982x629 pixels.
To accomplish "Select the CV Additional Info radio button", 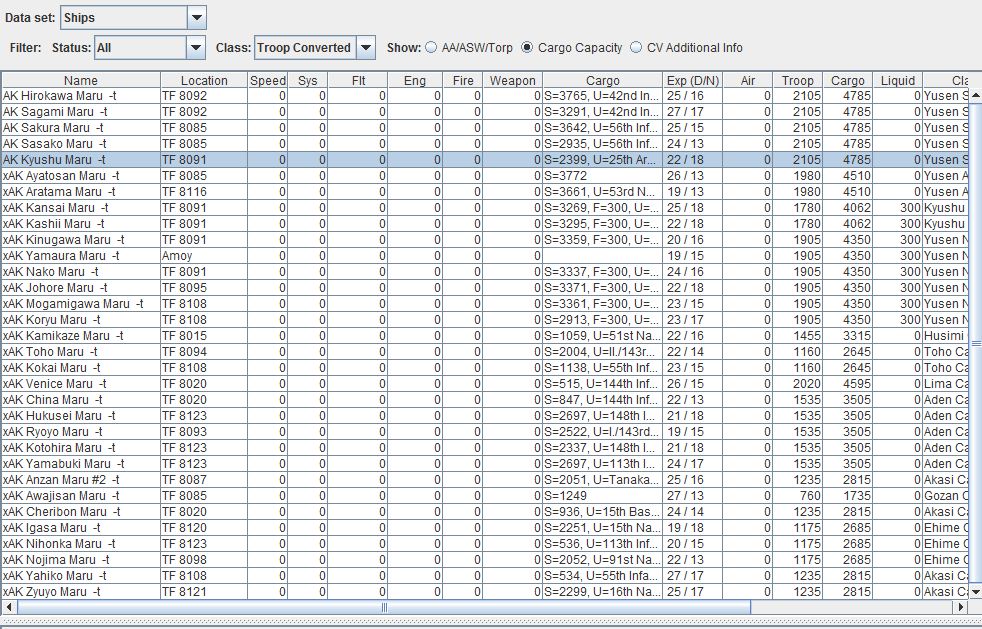I will click(x=636, y=48).
